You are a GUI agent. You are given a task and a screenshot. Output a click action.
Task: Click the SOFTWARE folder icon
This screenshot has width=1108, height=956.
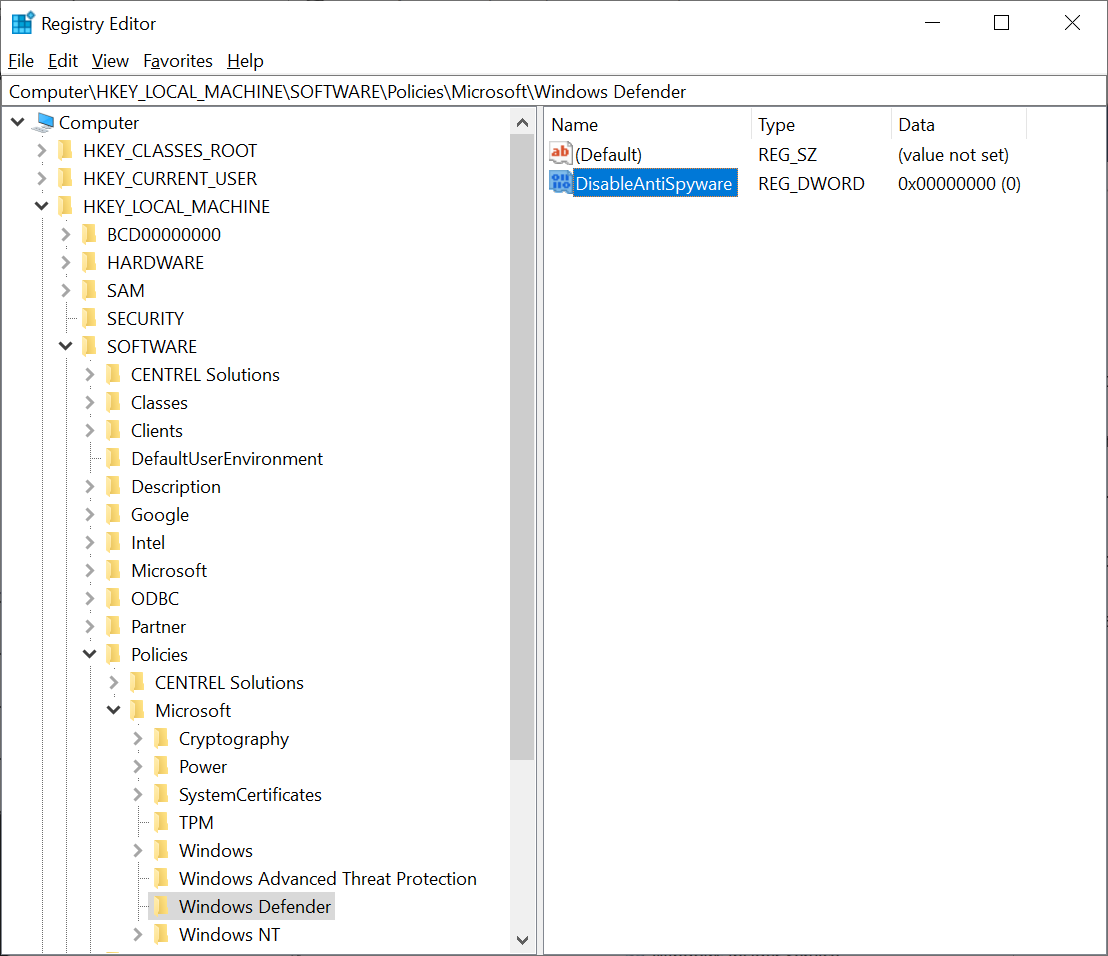click(90, 346)
